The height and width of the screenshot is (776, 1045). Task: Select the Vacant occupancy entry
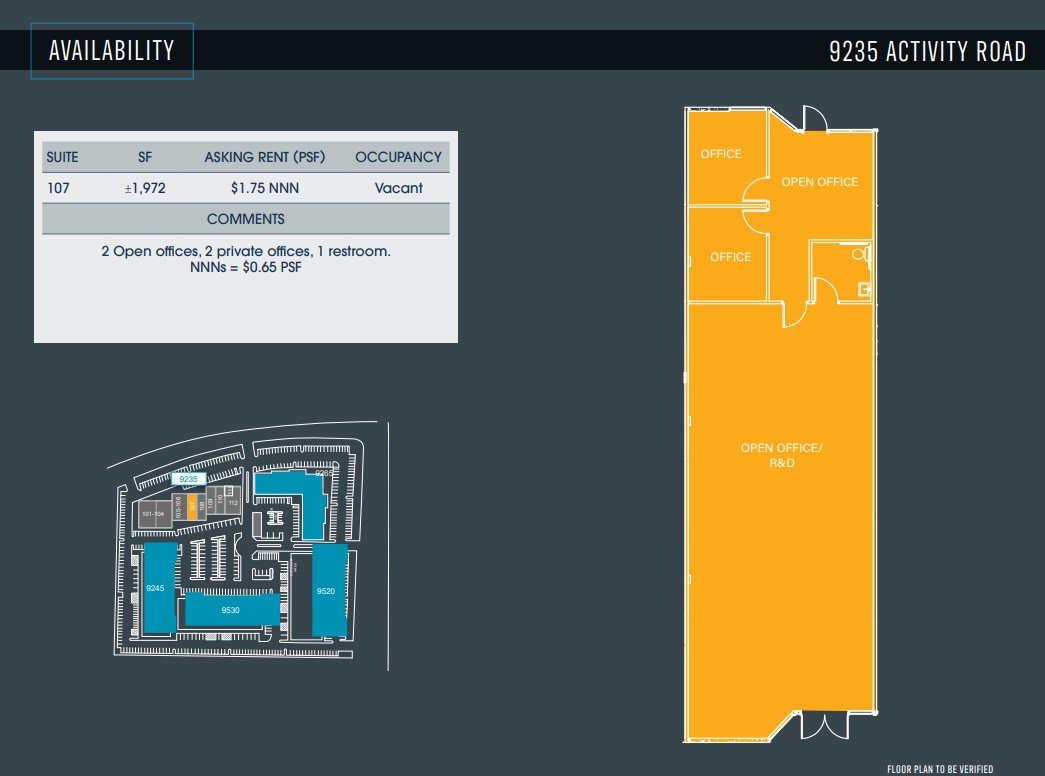click(x=398, y=188)
